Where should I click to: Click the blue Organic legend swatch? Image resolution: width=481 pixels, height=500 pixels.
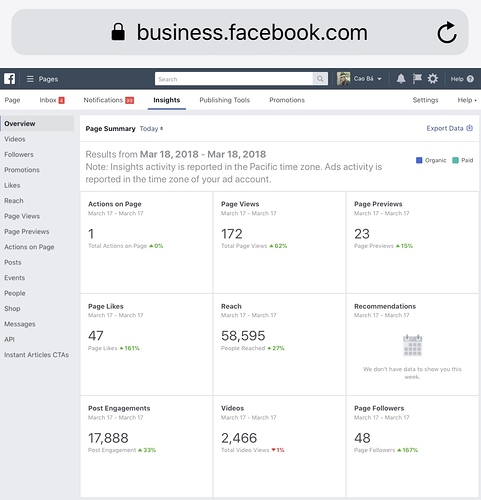coord(419,160)
